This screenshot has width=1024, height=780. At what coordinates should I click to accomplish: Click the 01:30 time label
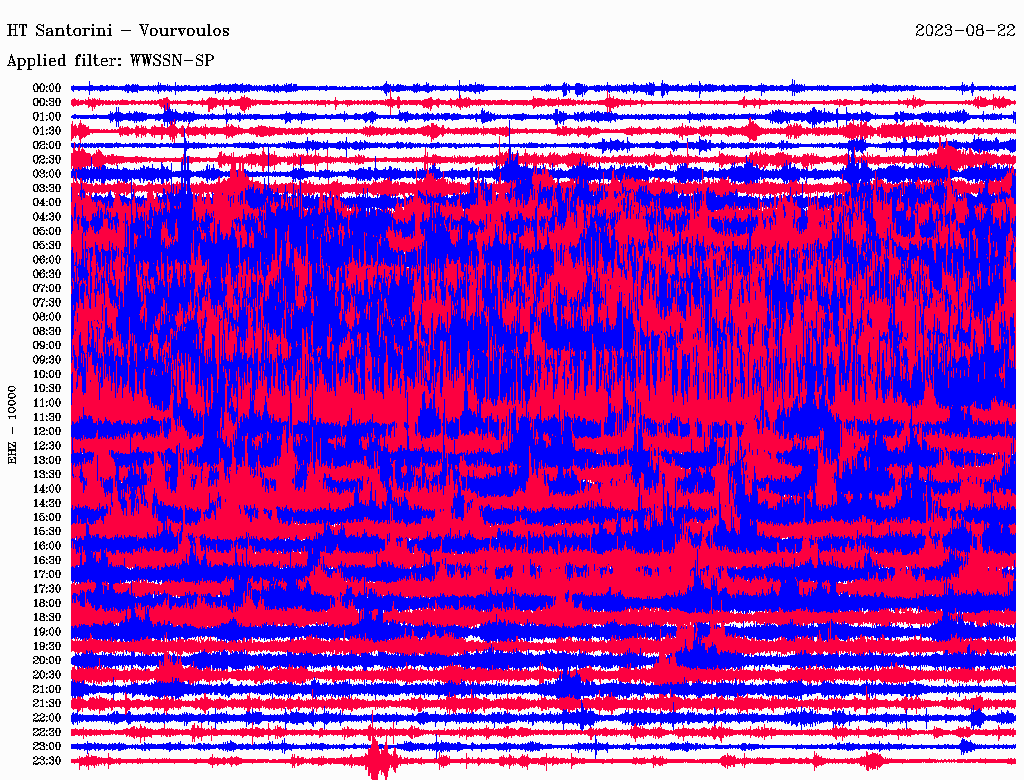[47, 131]
